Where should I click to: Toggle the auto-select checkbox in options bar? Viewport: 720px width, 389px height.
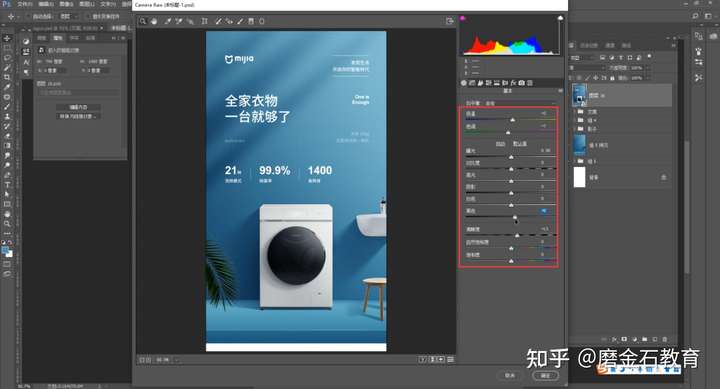coord(29,17)
